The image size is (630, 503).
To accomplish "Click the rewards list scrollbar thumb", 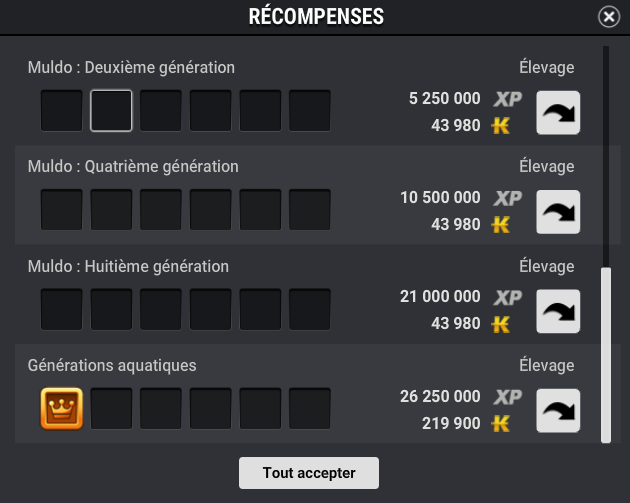I will tap(606, 355).
